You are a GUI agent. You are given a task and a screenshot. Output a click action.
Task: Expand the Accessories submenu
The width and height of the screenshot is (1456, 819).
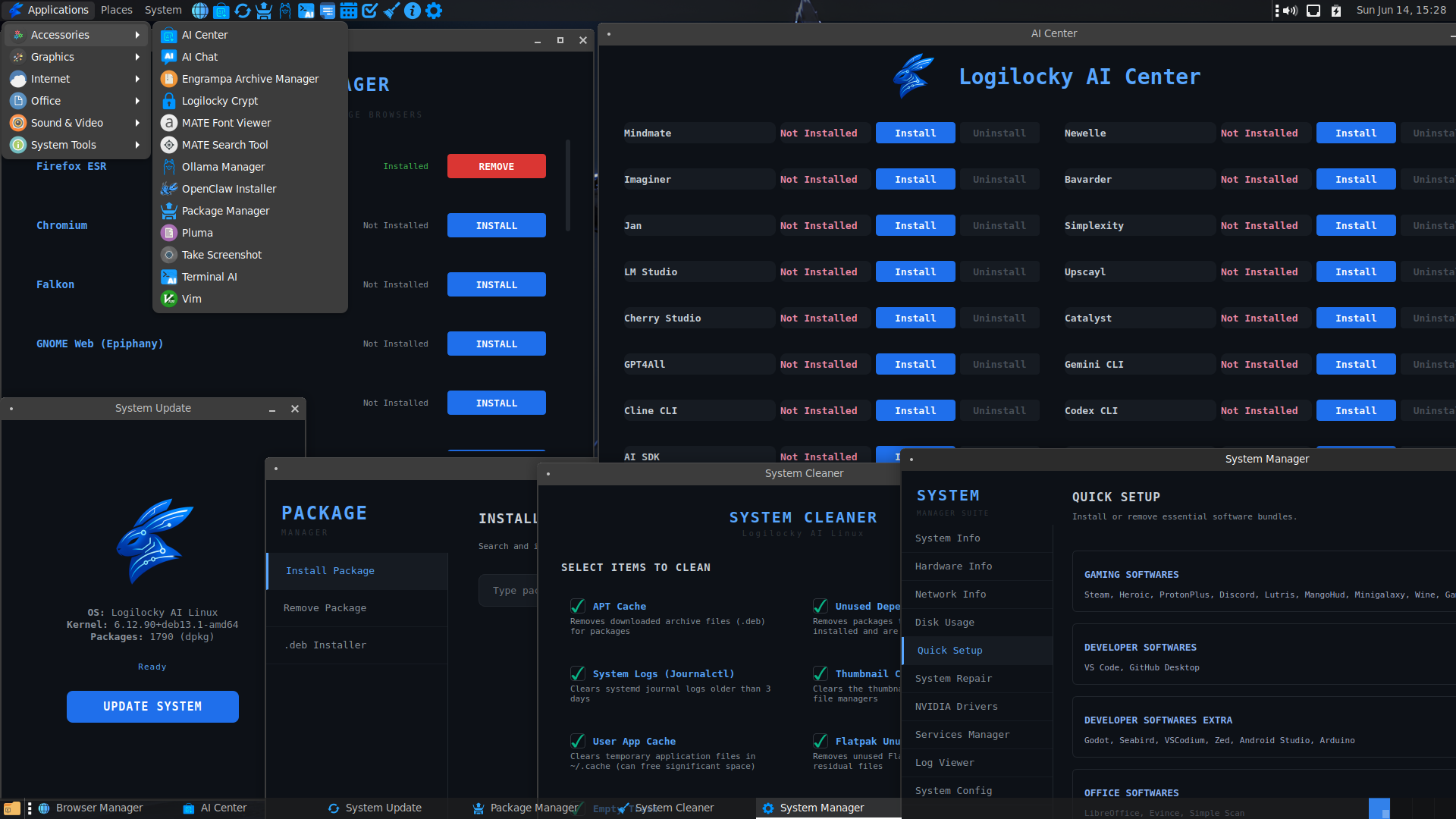tap(77, 35)
